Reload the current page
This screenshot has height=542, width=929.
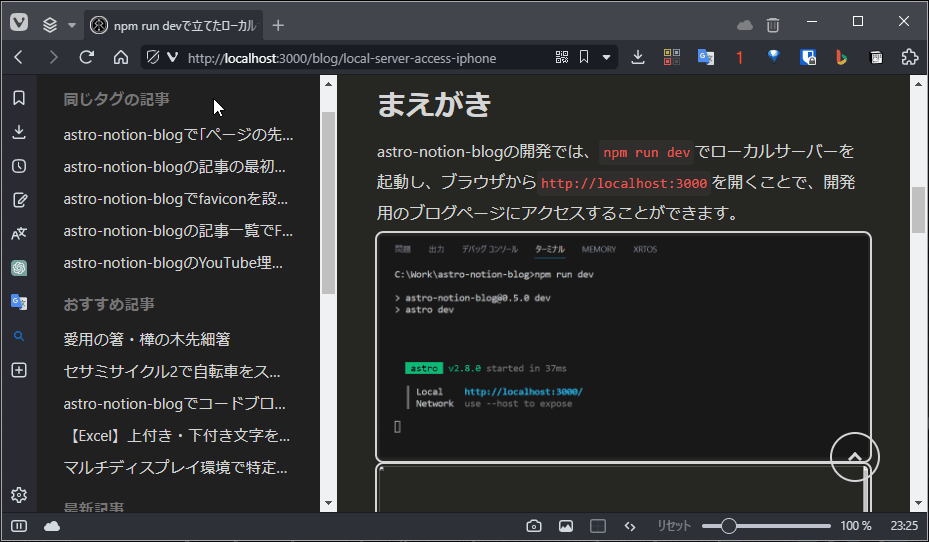click(87, 57)
